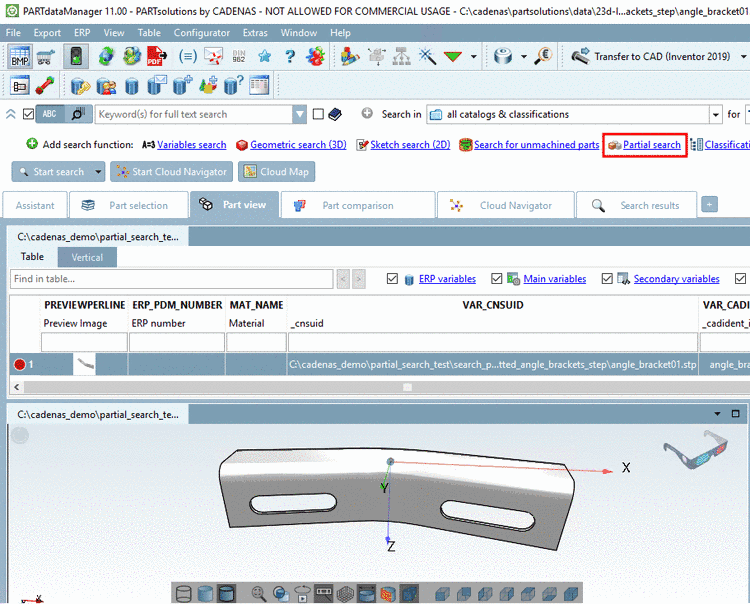Click the database with envelope icon

tap(157, 86)
